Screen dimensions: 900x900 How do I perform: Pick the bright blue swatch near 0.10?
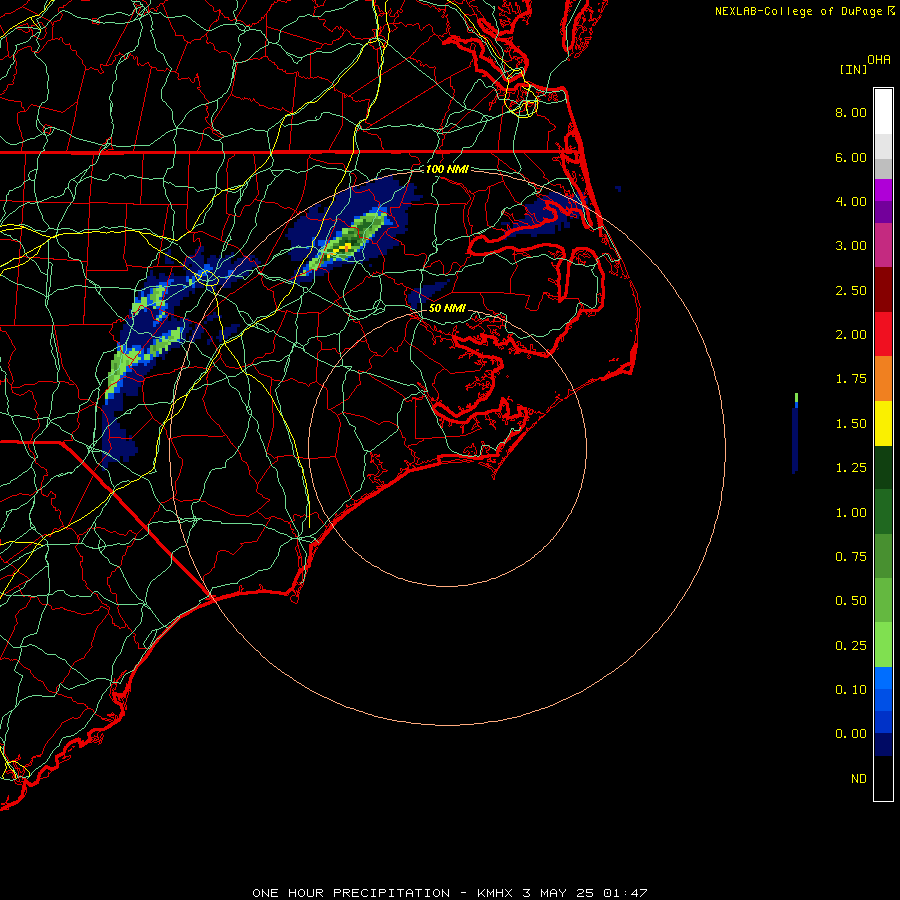(883, 678)
